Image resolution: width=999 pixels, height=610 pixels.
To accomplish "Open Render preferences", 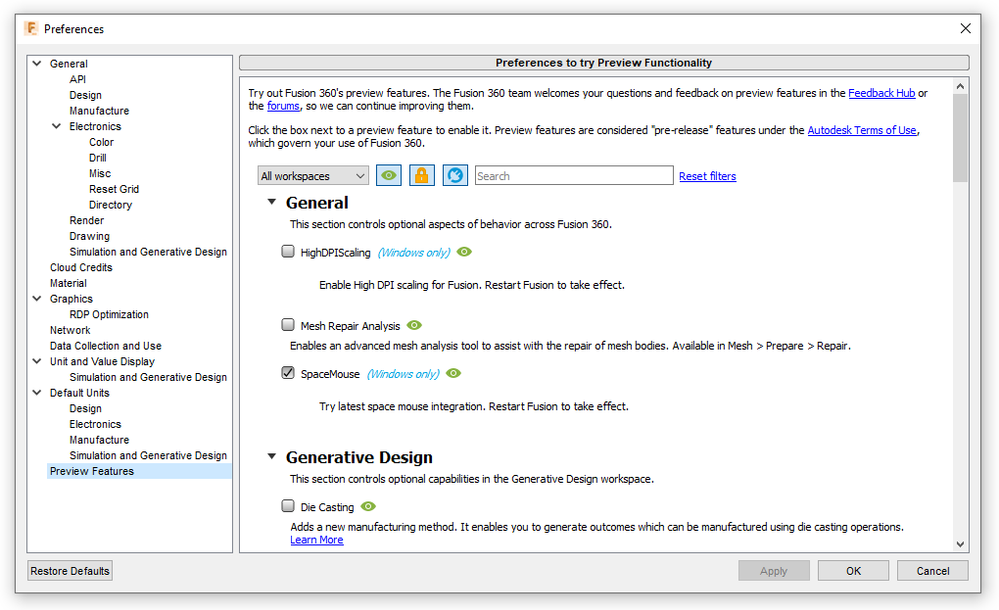I will tap(87, 220).
